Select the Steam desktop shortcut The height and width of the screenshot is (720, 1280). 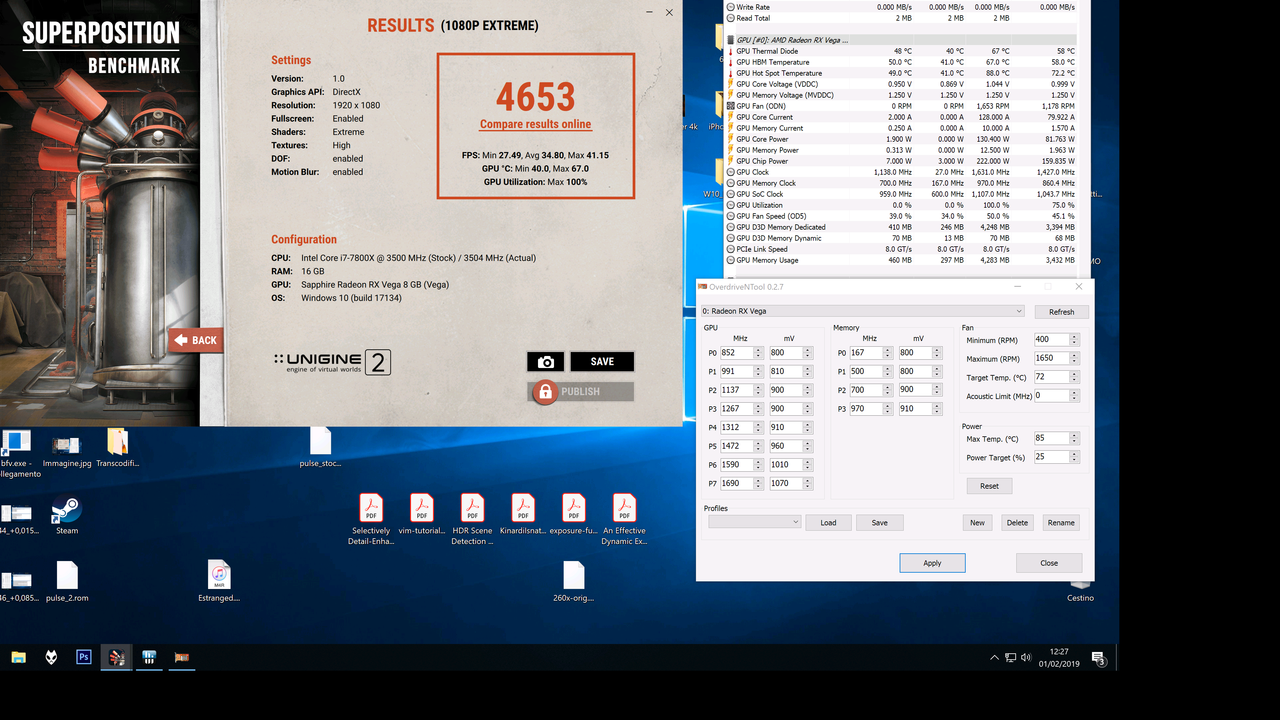67,514
